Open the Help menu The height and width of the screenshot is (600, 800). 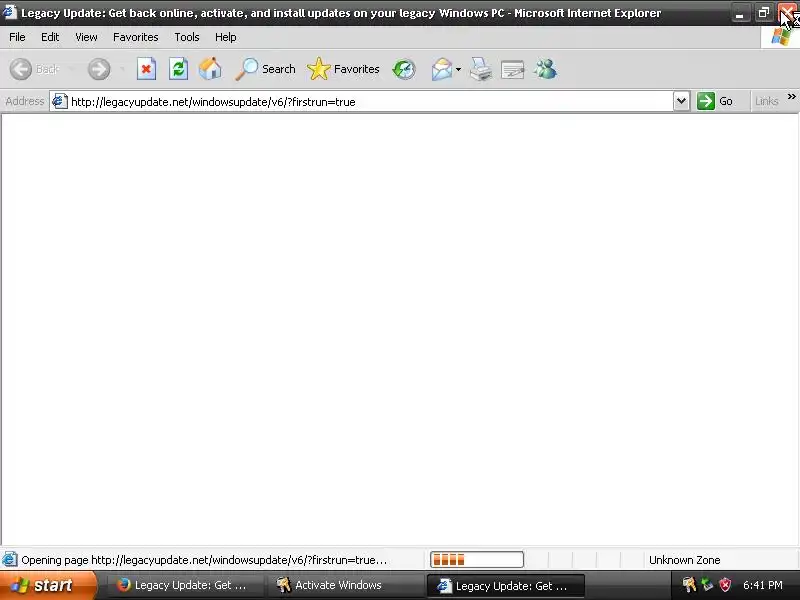pyautogui.click(x=226, y=37)
